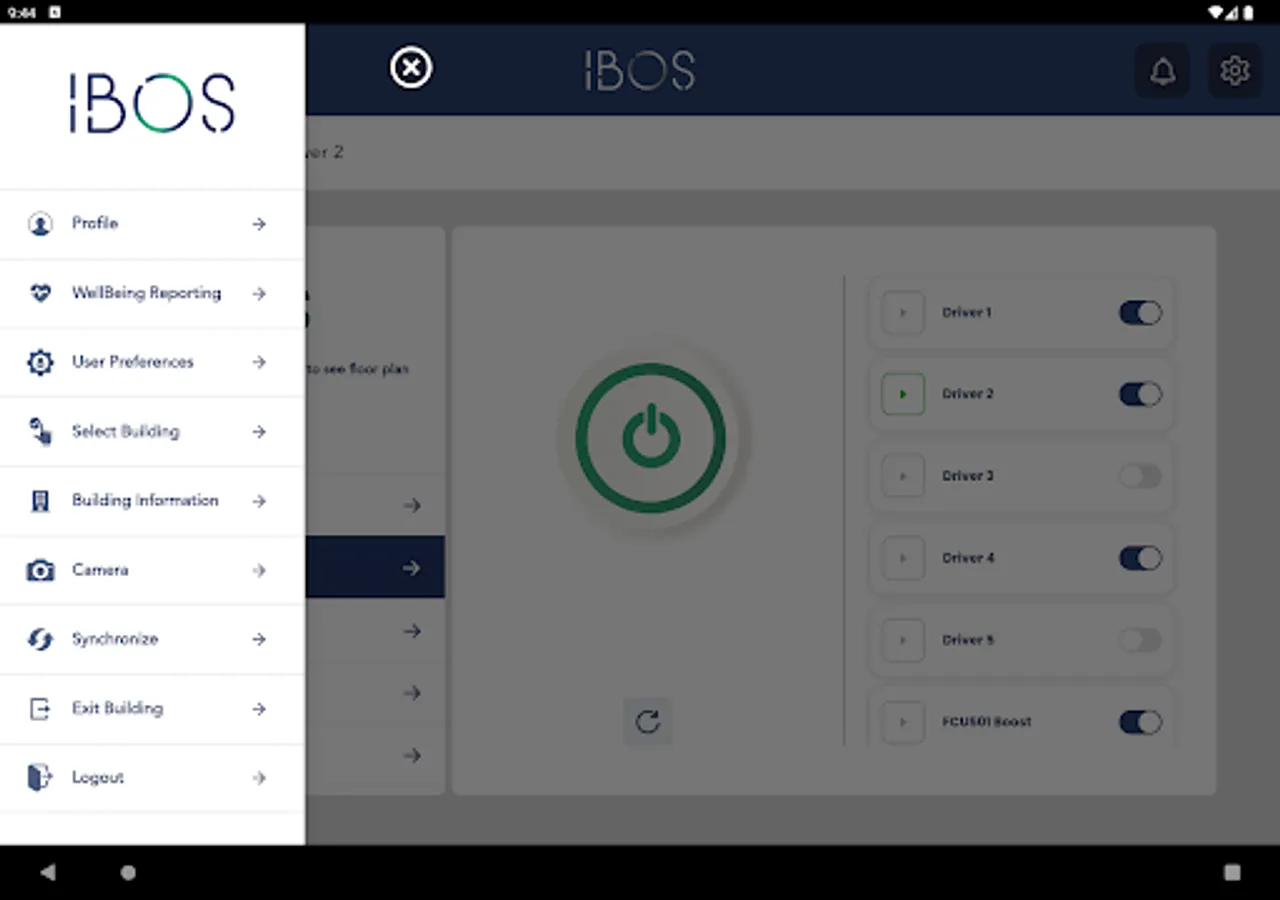Tap Android back navigation button
The width and height of the screenshot is (1280, 900).
[48, 873]
